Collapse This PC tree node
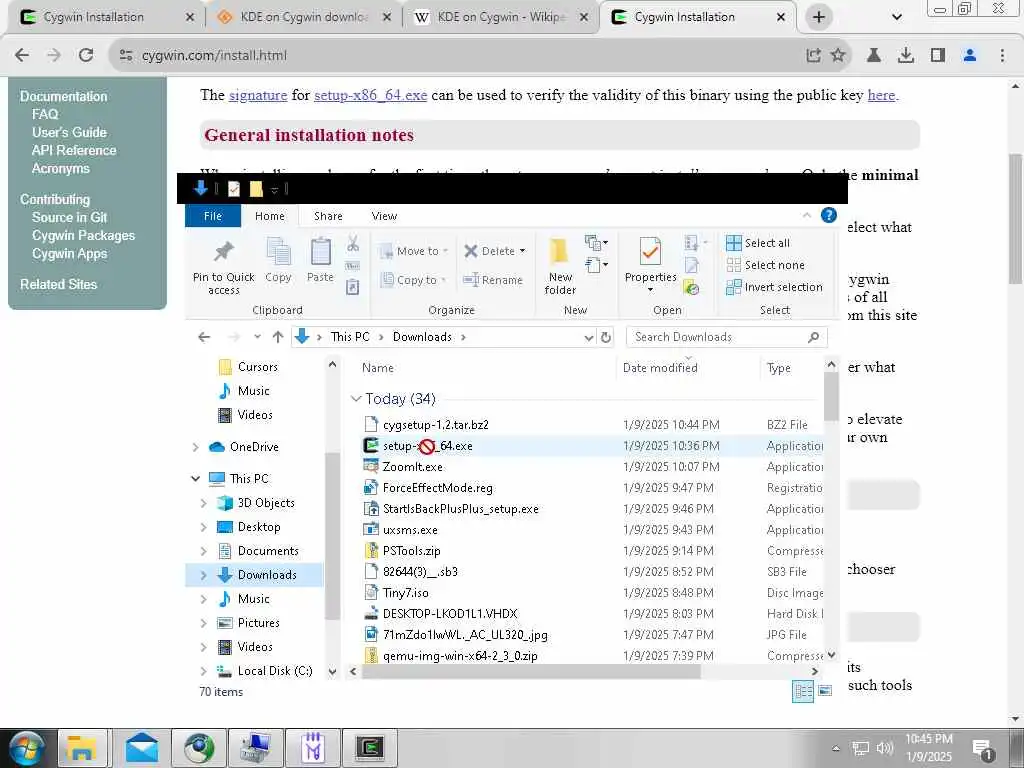The height and width of the screenshot is (768, 1024). point(195,479)
